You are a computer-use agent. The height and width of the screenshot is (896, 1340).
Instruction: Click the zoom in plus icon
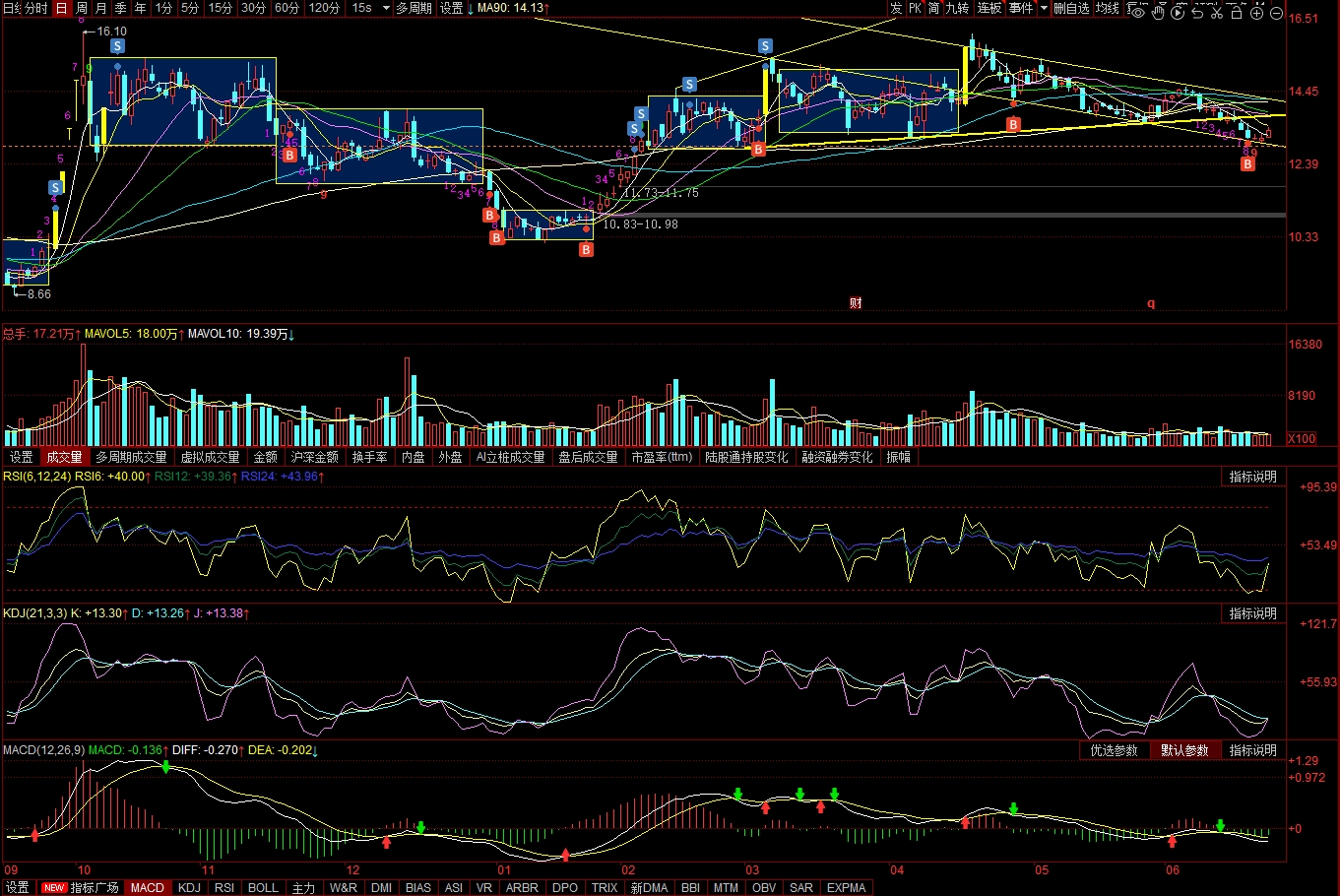(x=1256, y=13)
